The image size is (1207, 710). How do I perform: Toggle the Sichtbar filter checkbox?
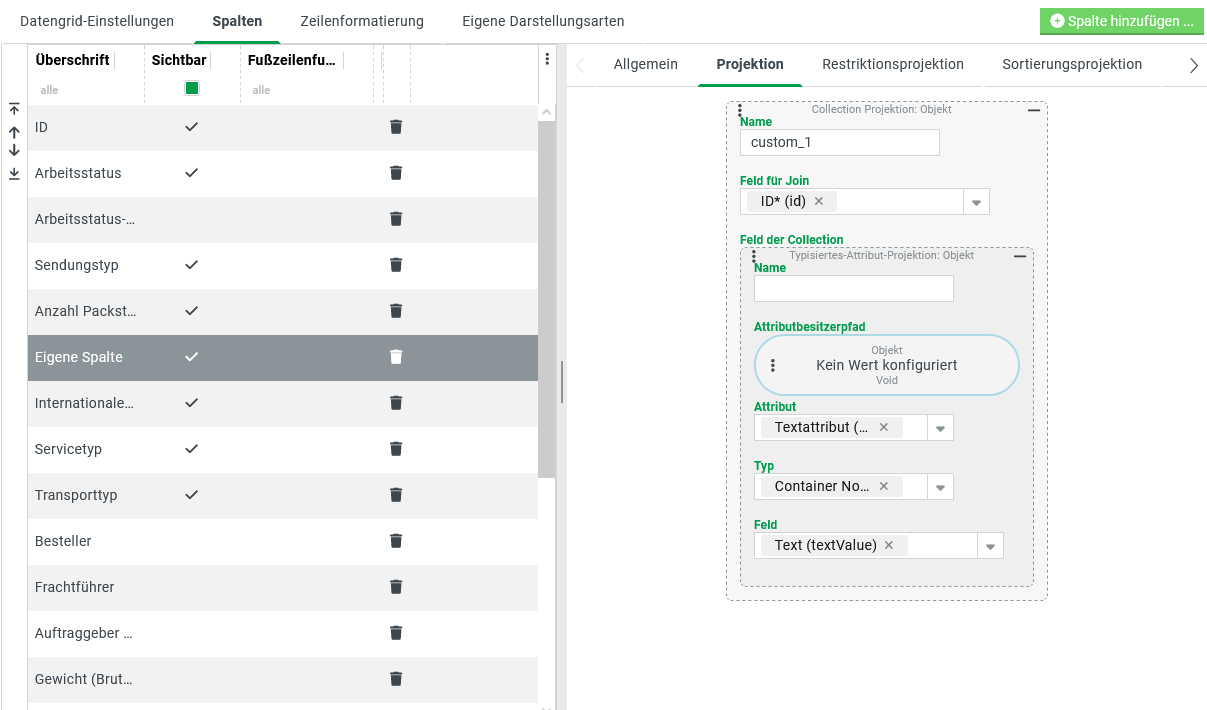coord(192,88)
